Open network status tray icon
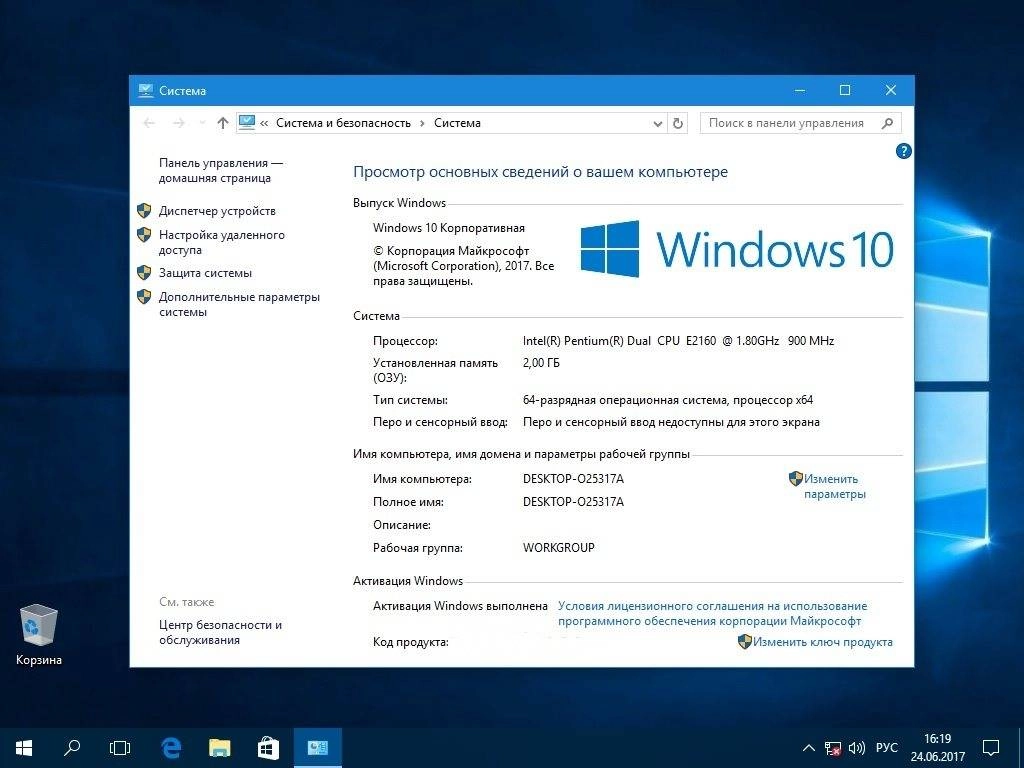The width and height of the screenshot is (1024, 768). point(832,748)
